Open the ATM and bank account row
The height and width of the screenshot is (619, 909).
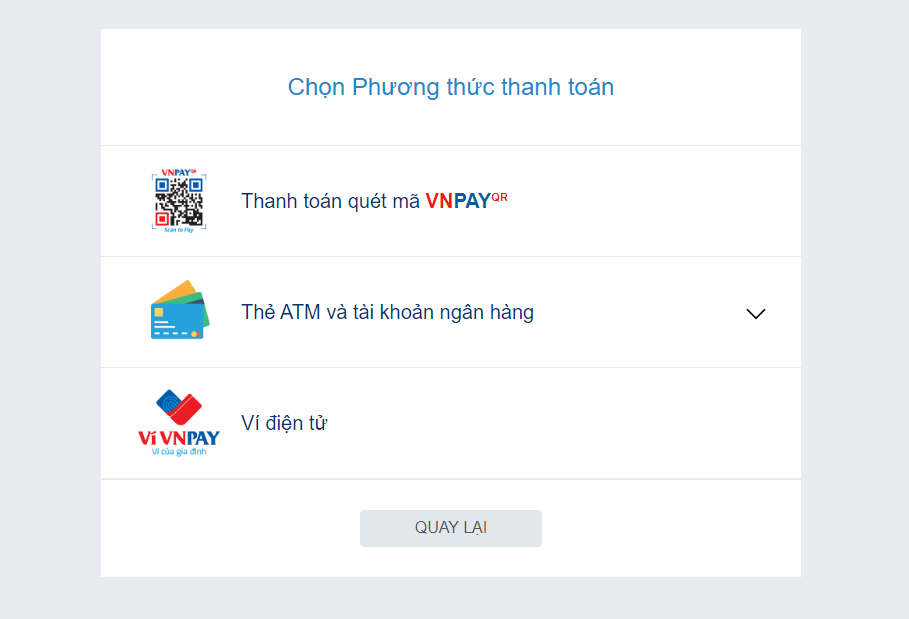pos(451,312)
